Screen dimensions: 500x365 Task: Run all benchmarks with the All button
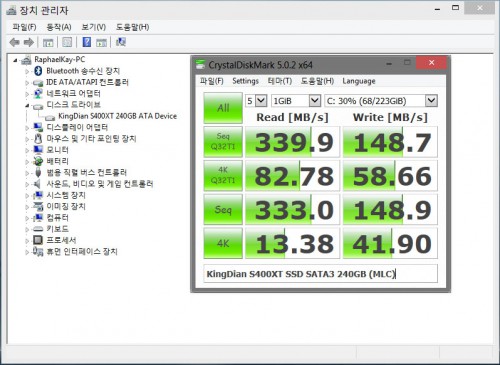pyautogui.click(x=223, y=108)
